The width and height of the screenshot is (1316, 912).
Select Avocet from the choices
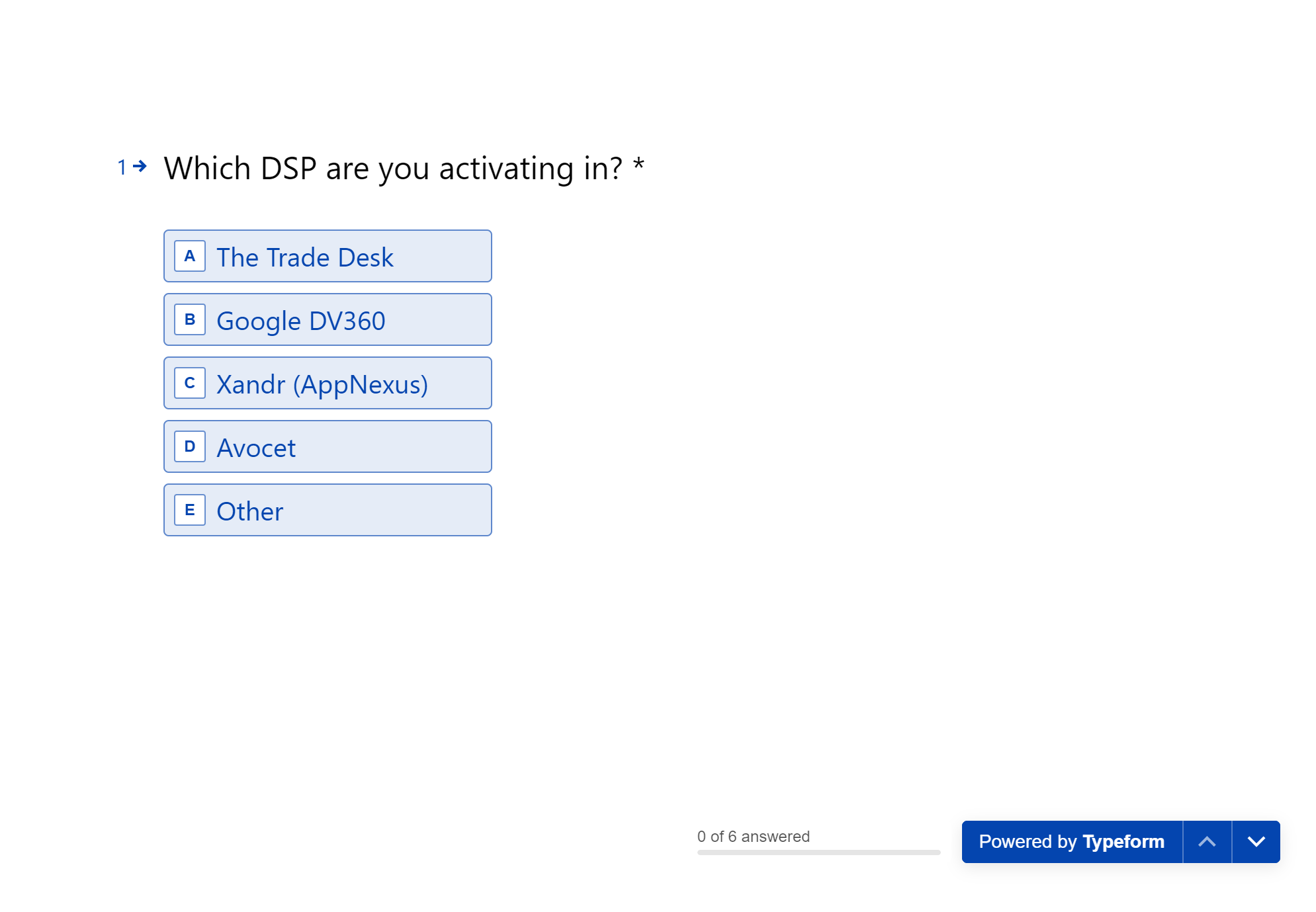(328, 446)
